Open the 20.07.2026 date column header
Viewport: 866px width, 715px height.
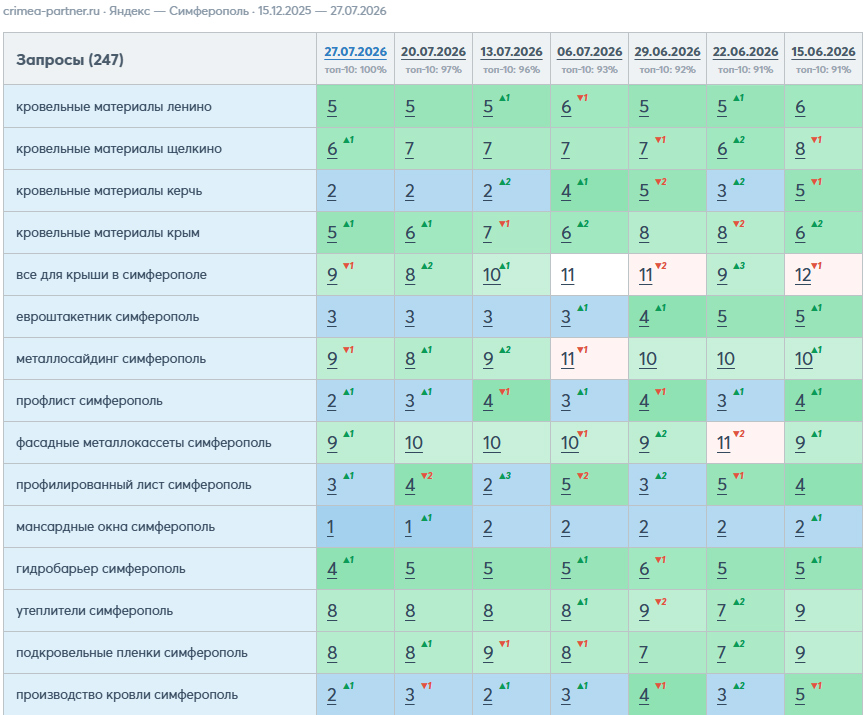(433, 52)
